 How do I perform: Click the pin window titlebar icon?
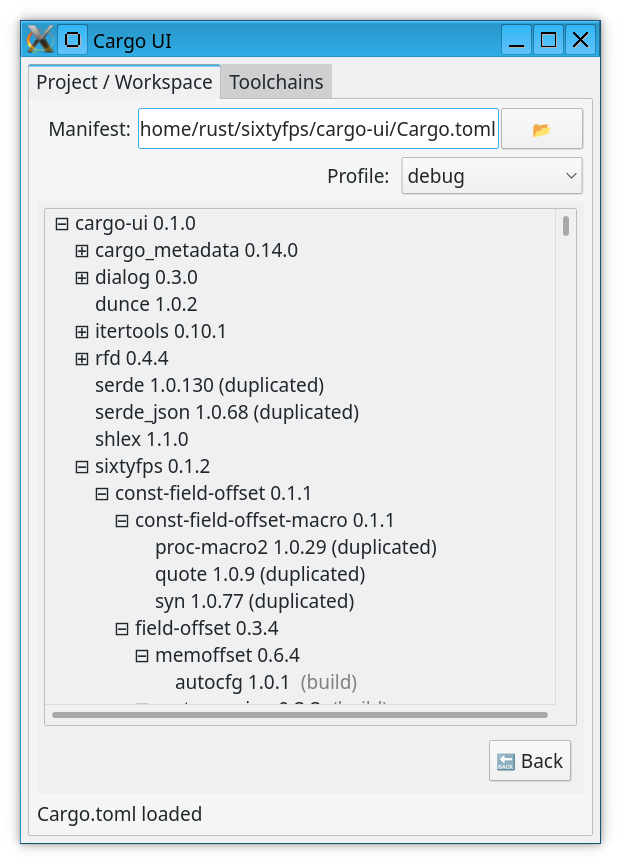72,40
